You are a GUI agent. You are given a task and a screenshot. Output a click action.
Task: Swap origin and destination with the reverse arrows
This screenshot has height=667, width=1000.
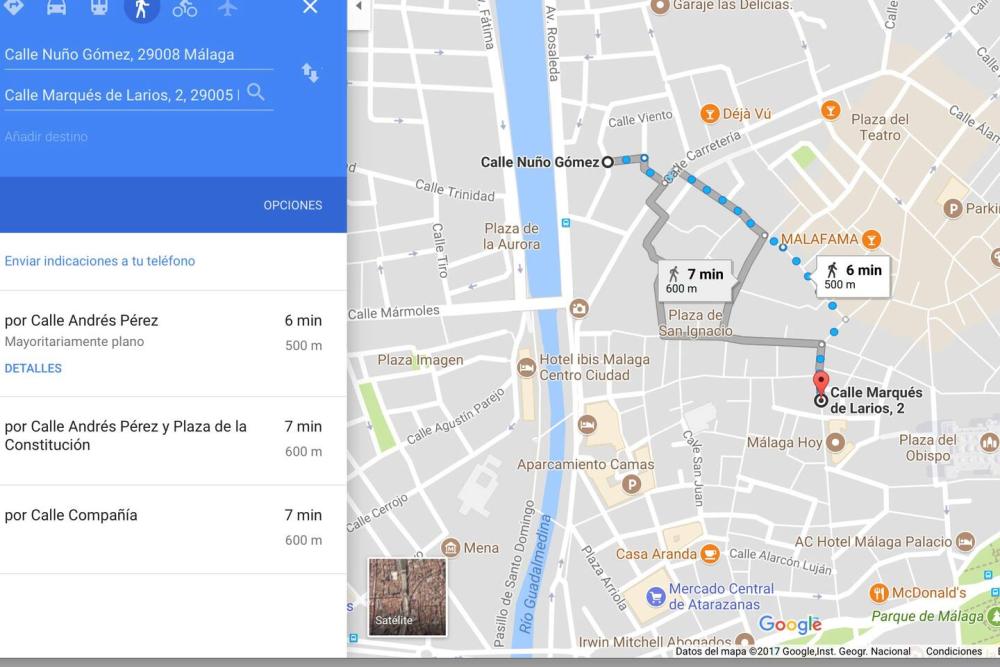(310, 73)
